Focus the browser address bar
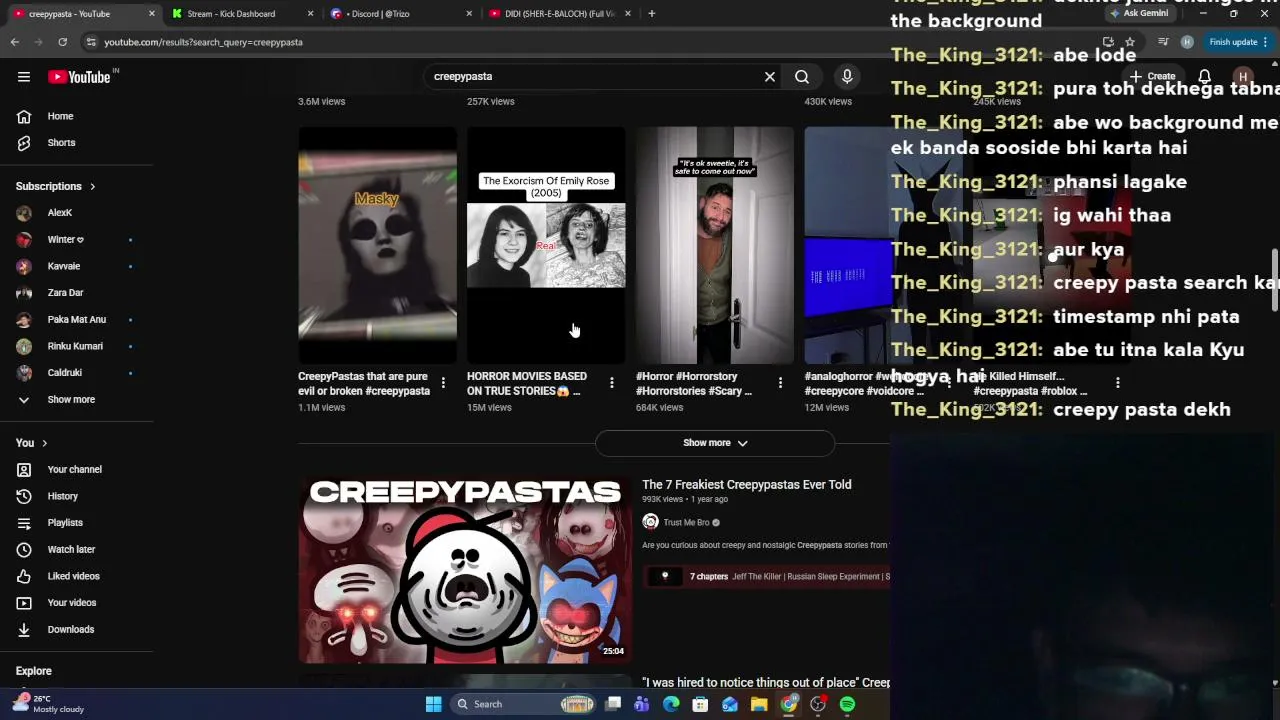Image resolution: width=1280 pixels, height=720 pixels. (590, 42)
